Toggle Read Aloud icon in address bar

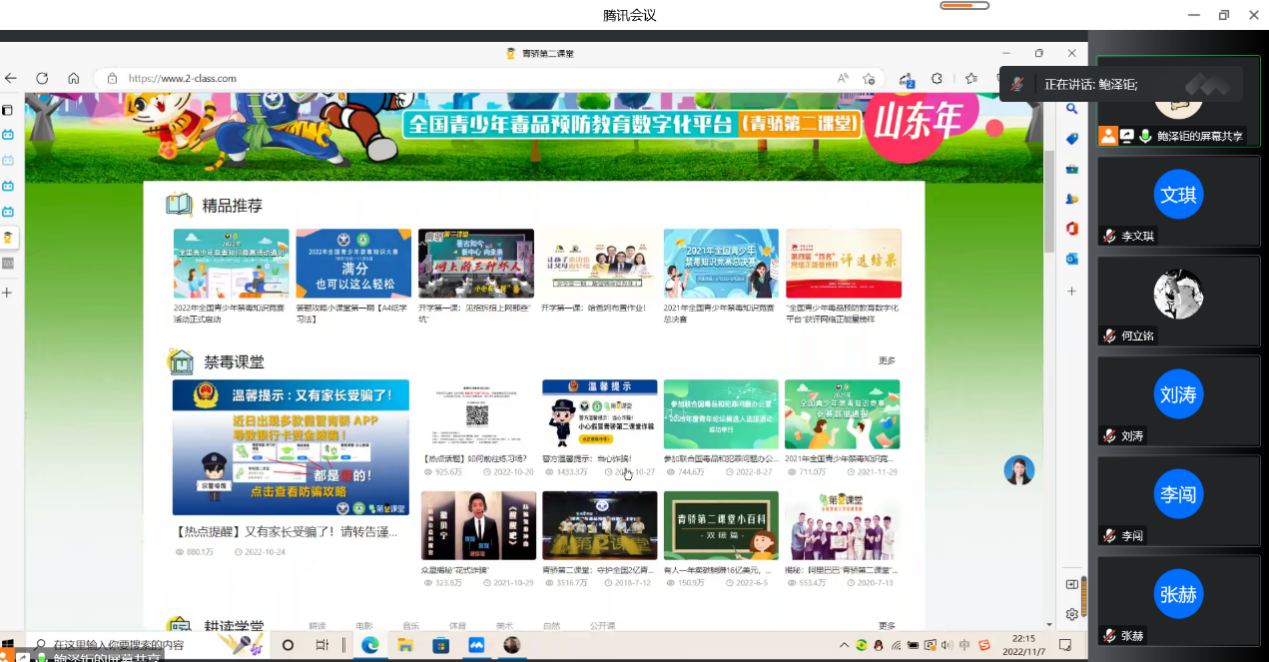pyautogui.click(x=843, y=78)
